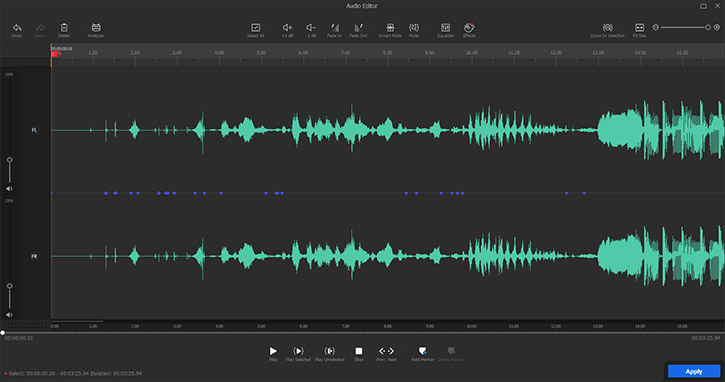725x382 pixels.
Task: Open the Equalizer
Action: (445, 28)
